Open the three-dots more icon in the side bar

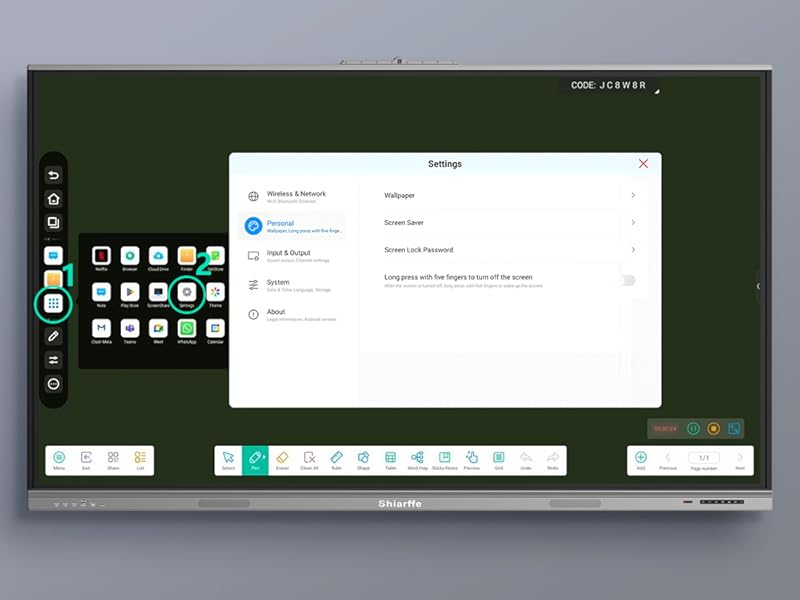click(x=54, y=384)
